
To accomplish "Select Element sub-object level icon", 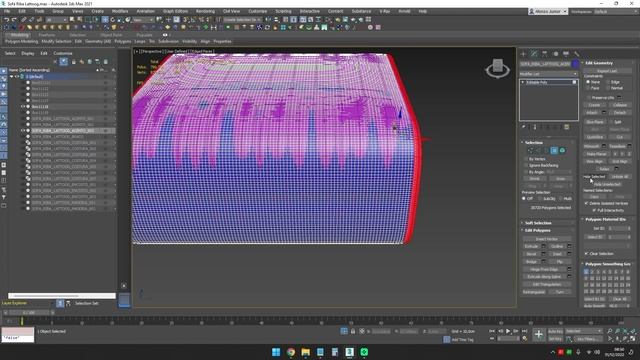I will pos(562,151).
